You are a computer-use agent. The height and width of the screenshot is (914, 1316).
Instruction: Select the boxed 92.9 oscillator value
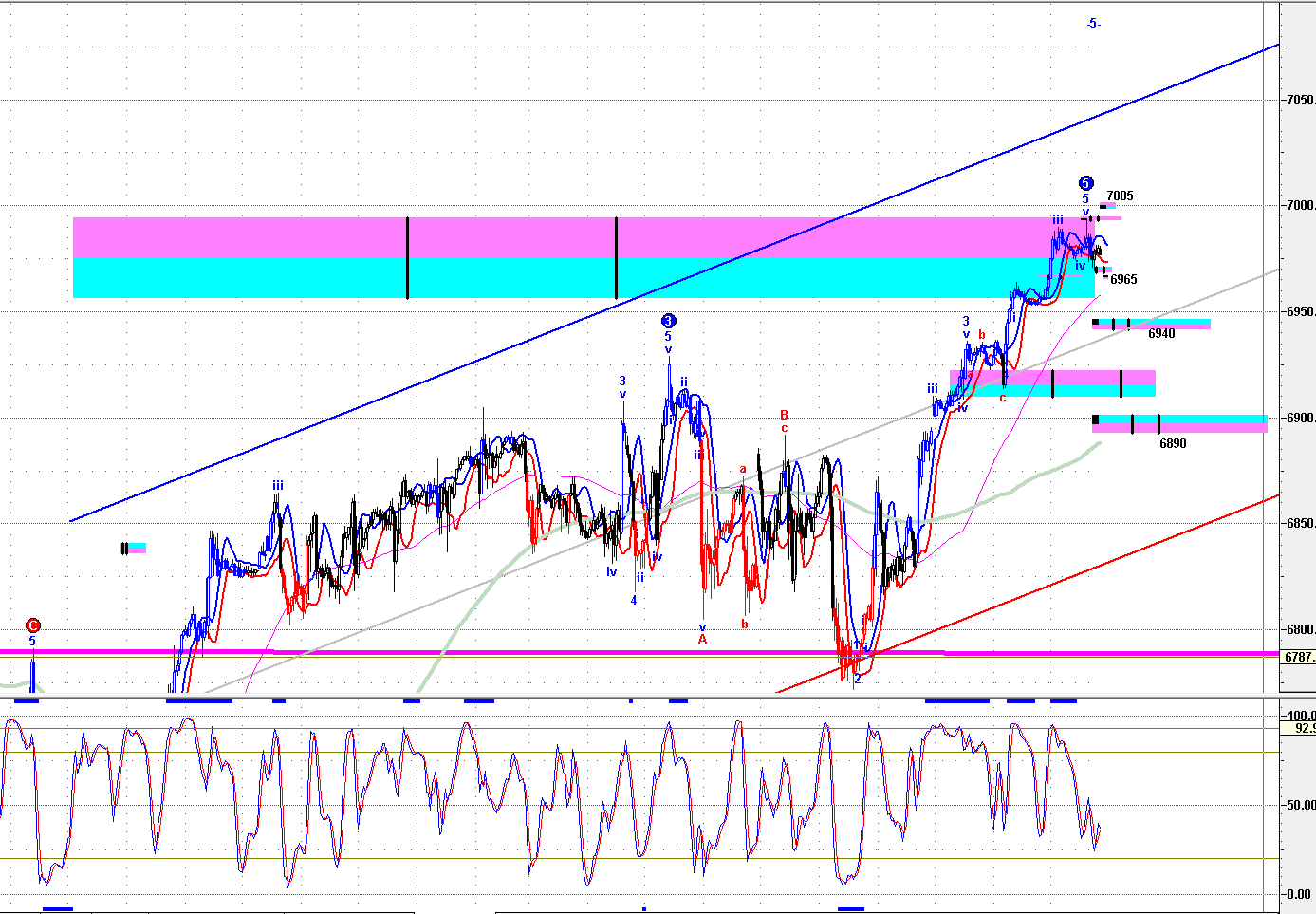[x=1298, y=728]
